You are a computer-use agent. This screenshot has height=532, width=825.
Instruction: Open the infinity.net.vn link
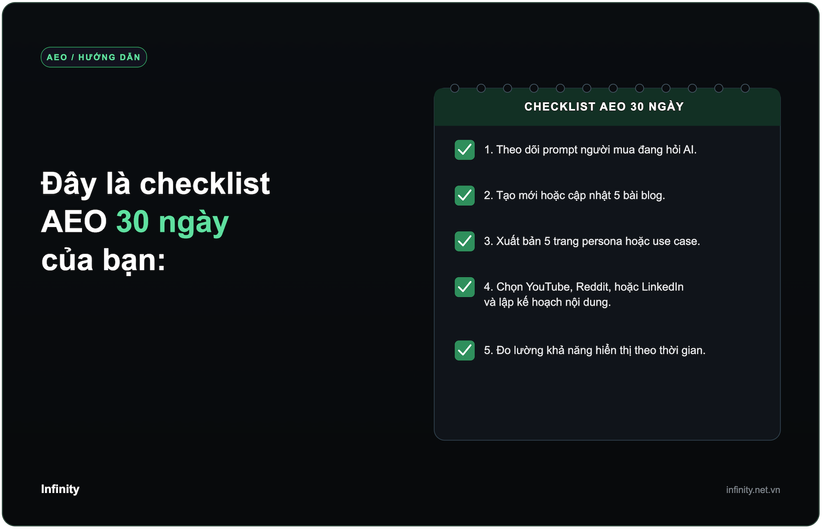pos(753,490)
